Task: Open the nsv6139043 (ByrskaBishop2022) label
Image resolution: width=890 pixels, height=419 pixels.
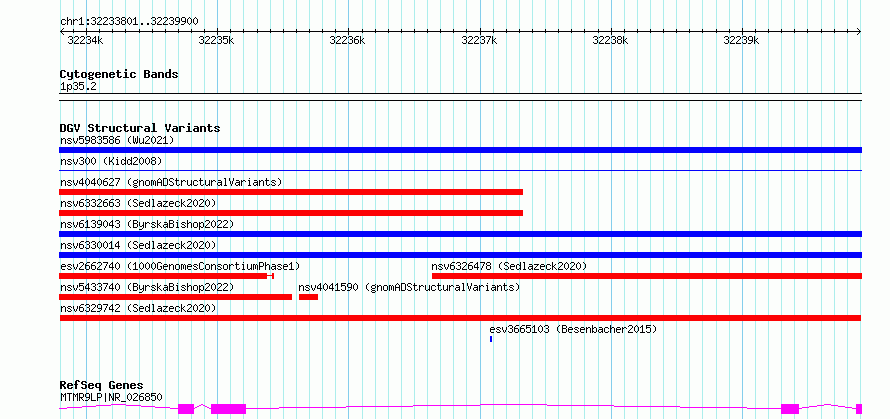Action: [x=147, y=224]
